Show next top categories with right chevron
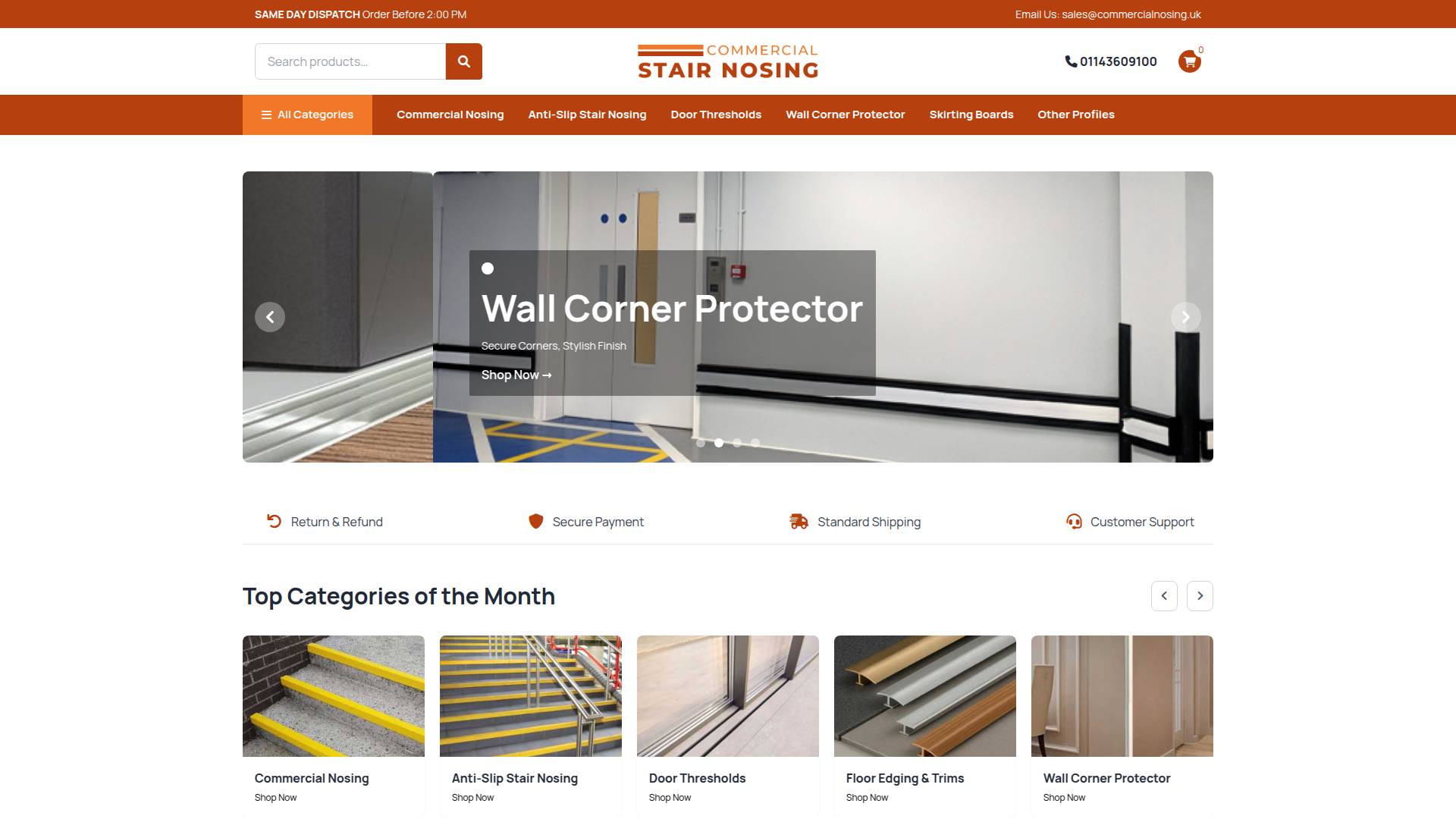 click(1200, 596)
